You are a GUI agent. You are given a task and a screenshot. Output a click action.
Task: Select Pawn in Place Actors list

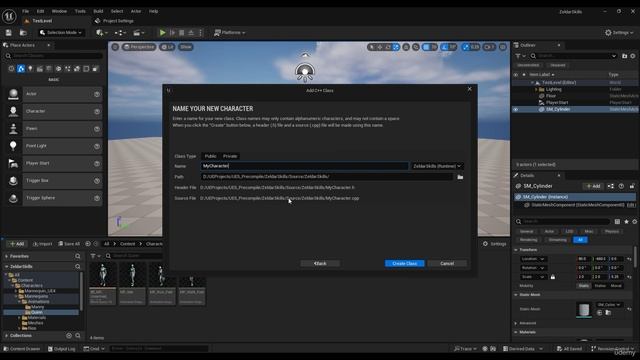pyautogui.click(x=54, y=129)
